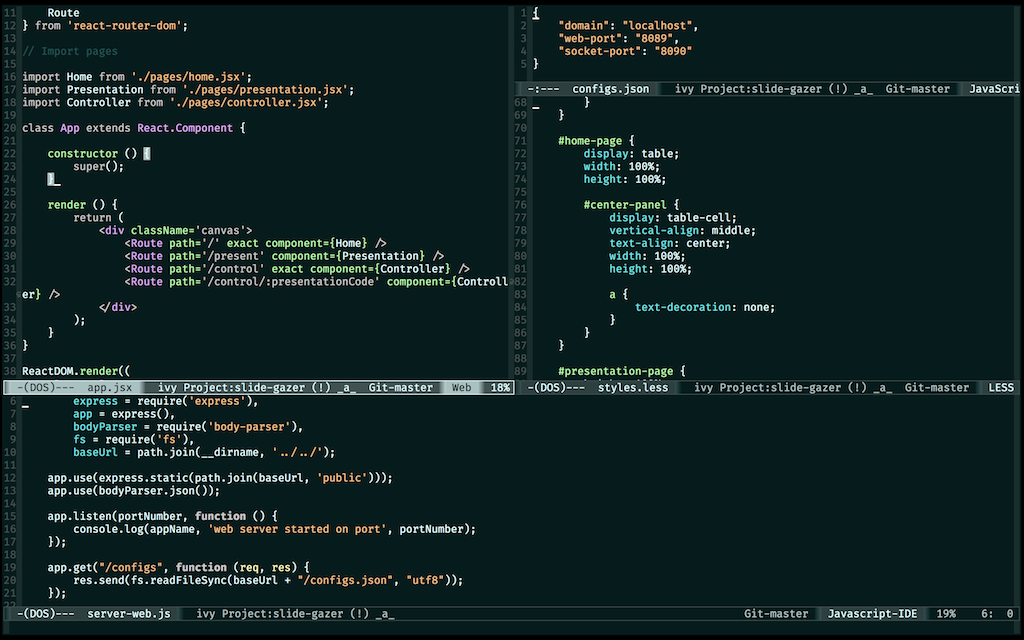Click the './pages/presentation.jsx' import path
The width and height of the screenshot is (1024, 640).
(265, 89)
